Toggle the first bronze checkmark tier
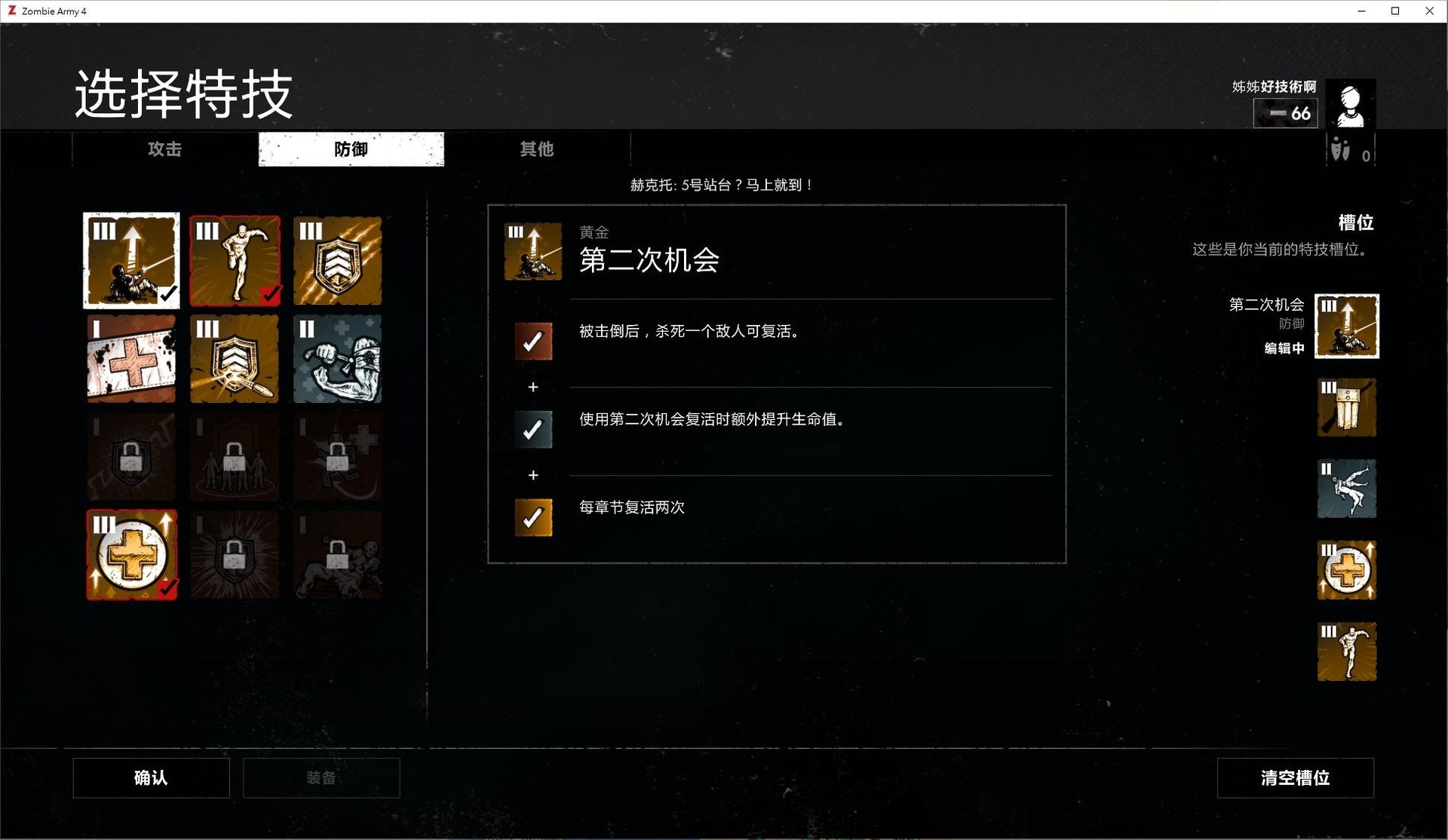The width and height of the screenshot is (1448, 840). pyautogui.click(x=533, y=342)
